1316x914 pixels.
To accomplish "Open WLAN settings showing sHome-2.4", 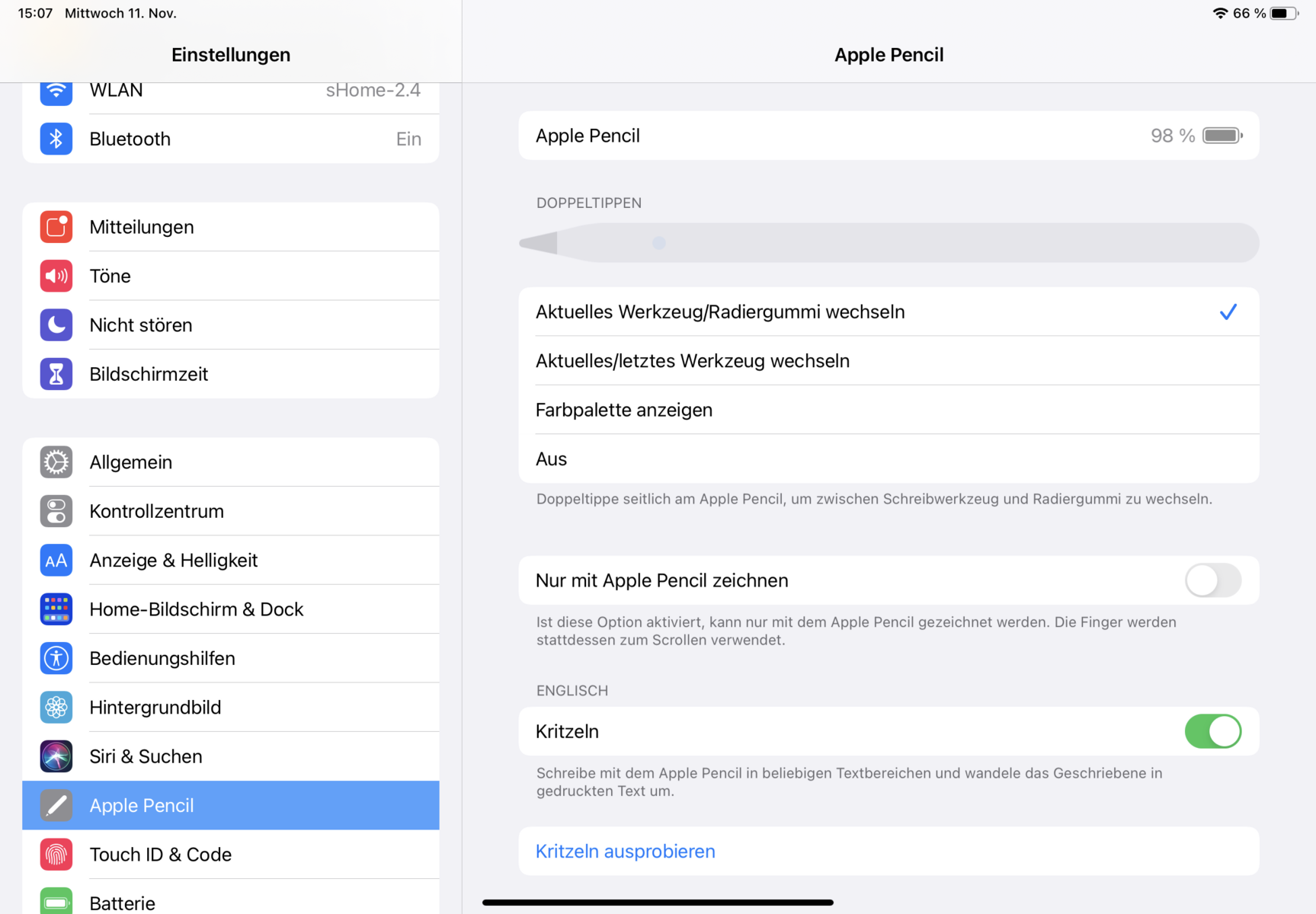I will (x=231, y=97).
